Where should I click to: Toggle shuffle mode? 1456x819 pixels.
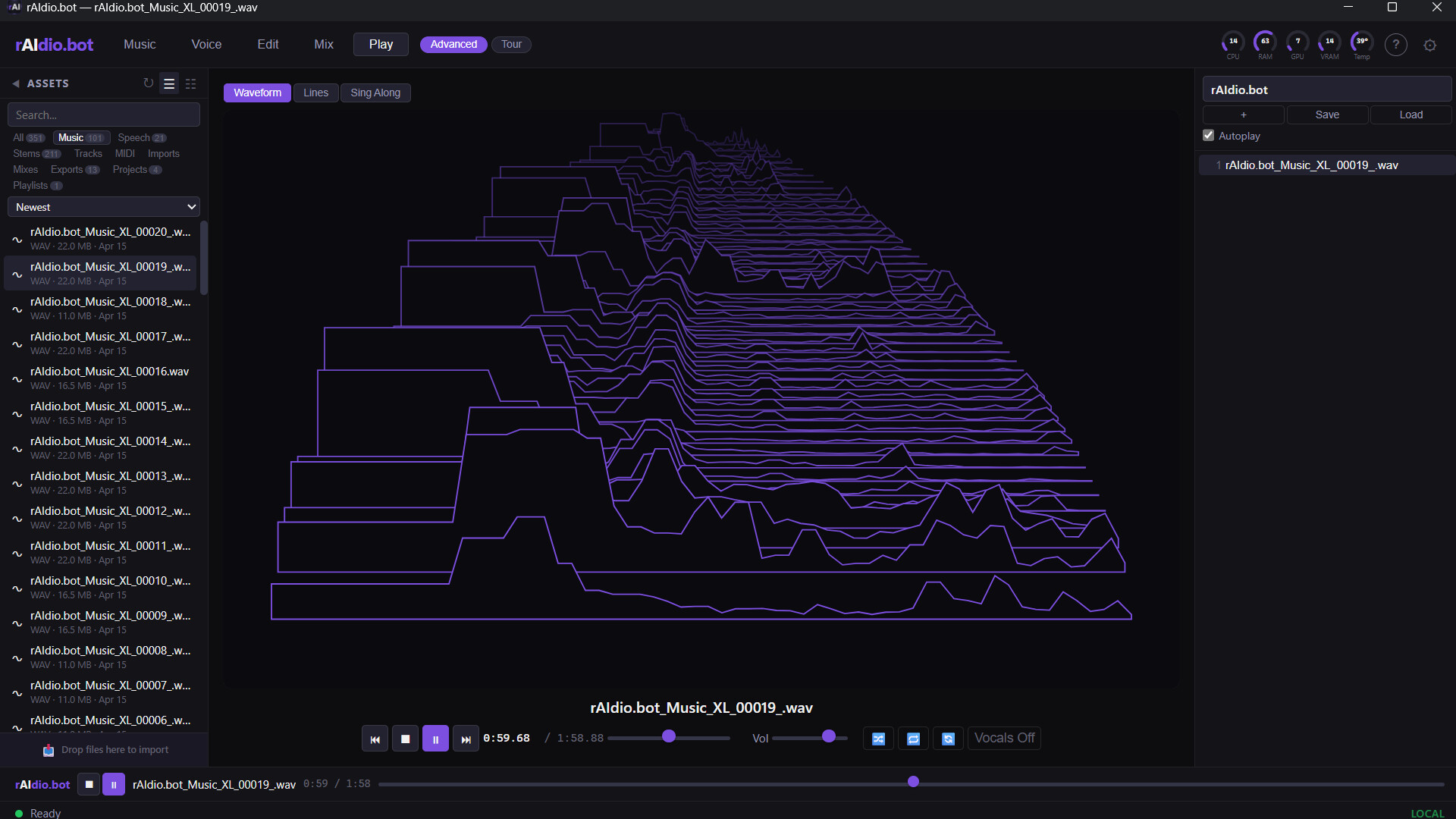tap(878, 739)
